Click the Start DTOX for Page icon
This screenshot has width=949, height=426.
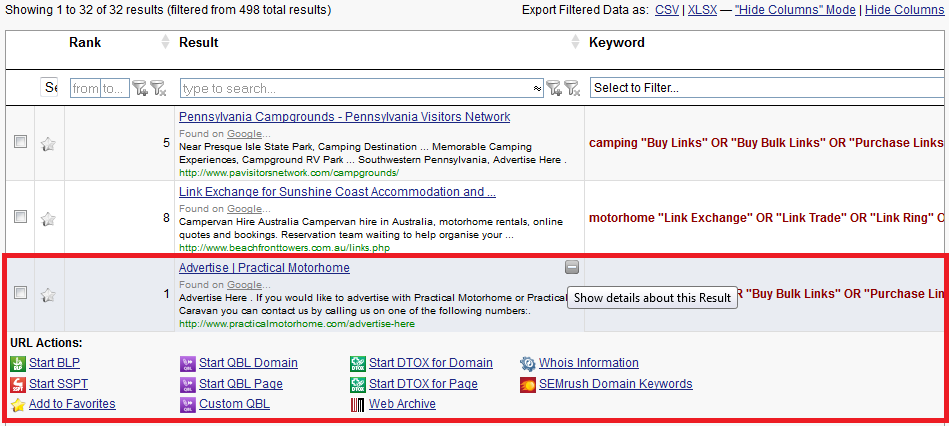point(358,384)
